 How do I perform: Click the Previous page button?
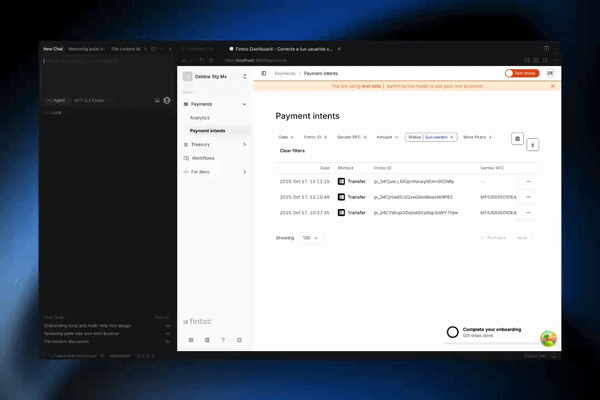click(493, 238)
